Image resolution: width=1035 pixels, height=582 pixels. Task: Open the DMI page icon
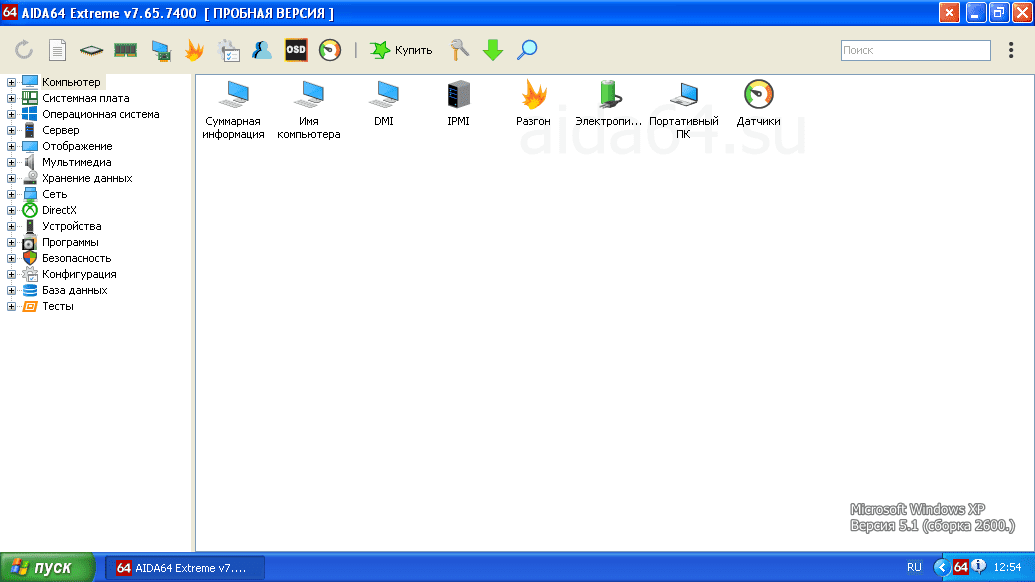point(384,104)
